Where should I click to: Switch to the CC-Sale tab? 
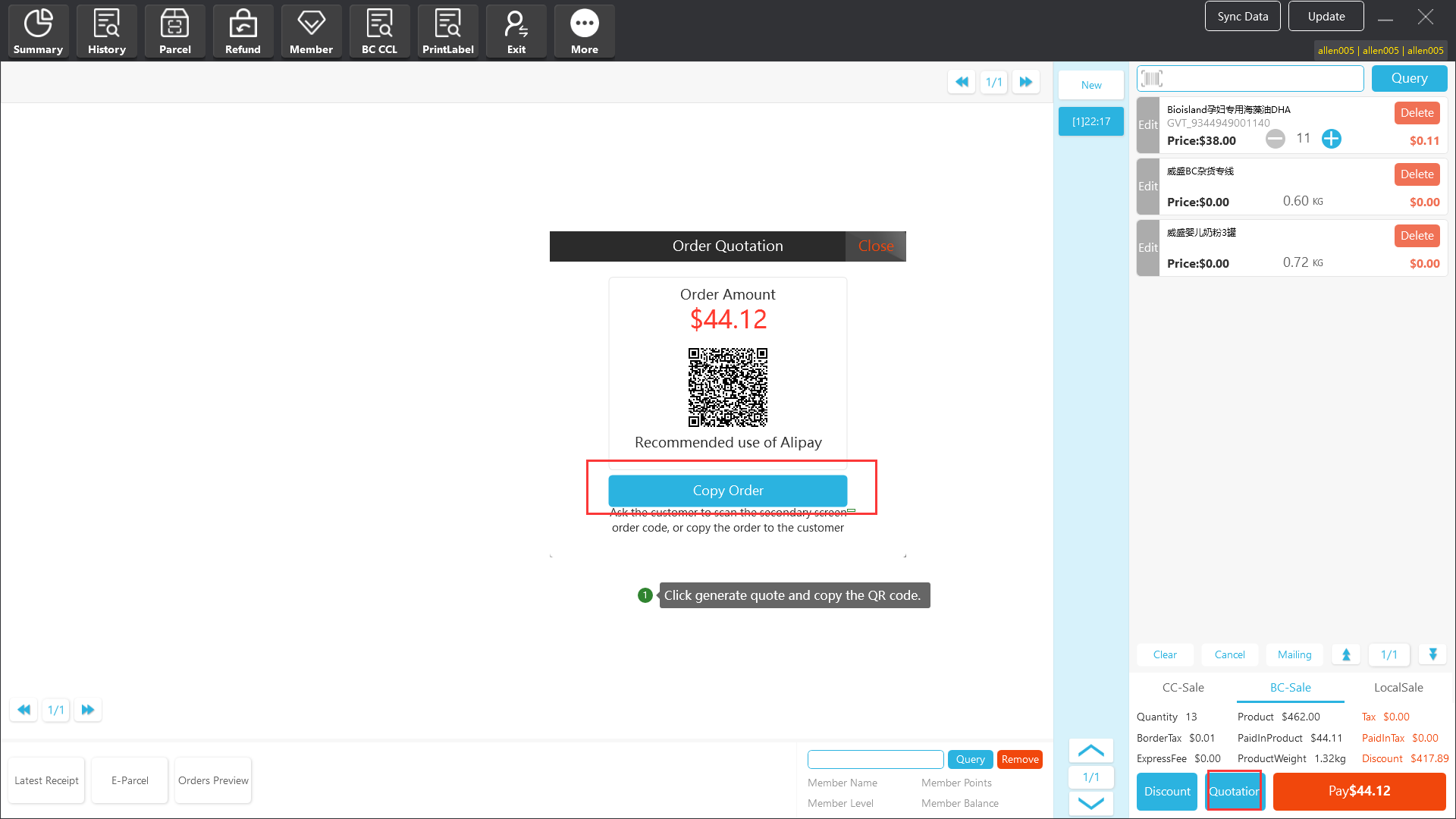point(1182,688)
